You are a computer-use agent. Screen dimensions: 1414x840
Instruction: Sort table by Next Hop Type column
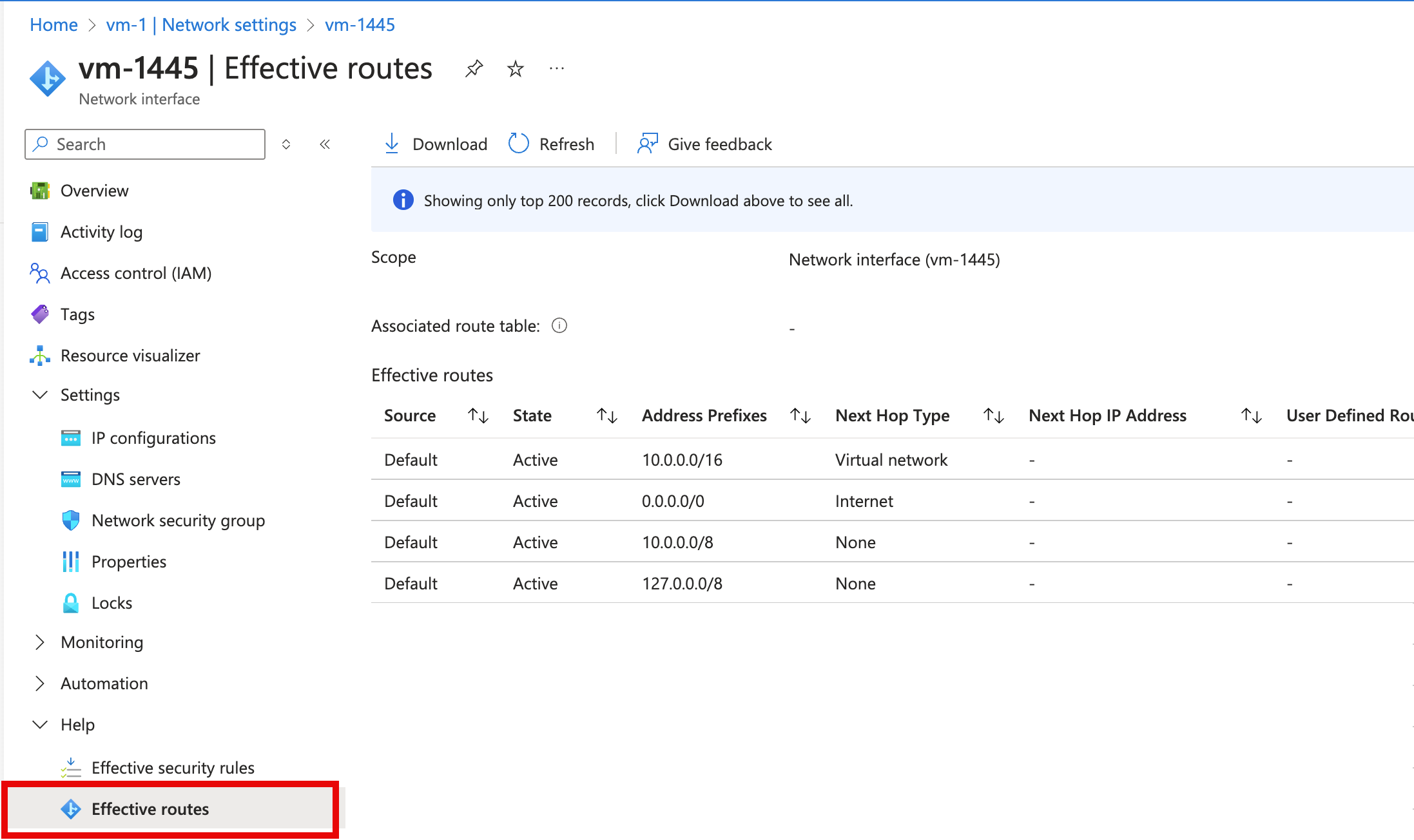point(994,415)
